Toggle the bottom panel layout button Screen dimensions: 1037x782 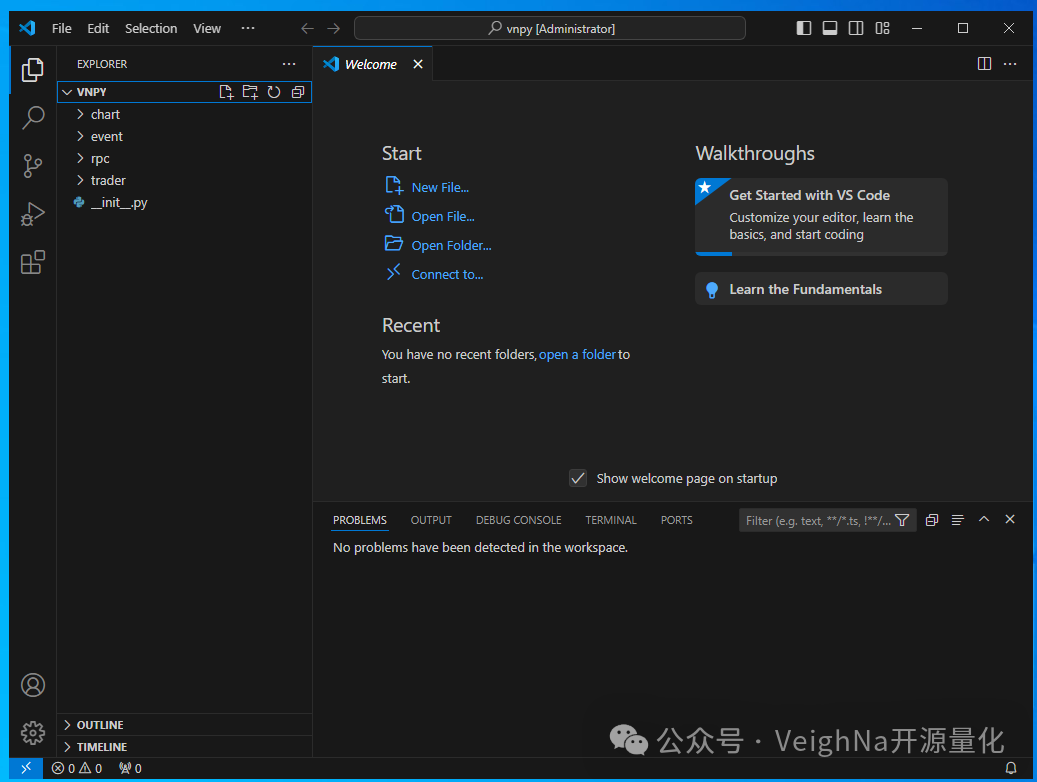830,28
